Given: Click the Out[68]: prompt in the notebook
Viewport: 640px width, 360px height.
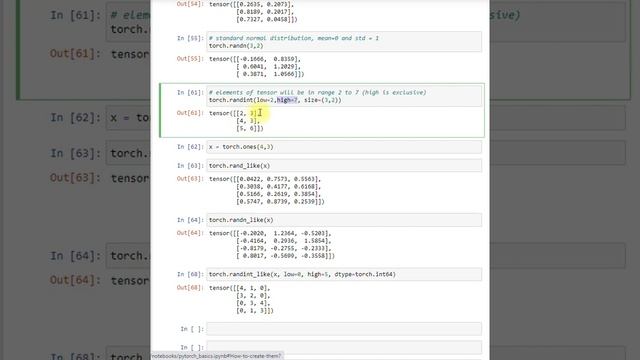Looking at the screenshot, I should [190, 288].
